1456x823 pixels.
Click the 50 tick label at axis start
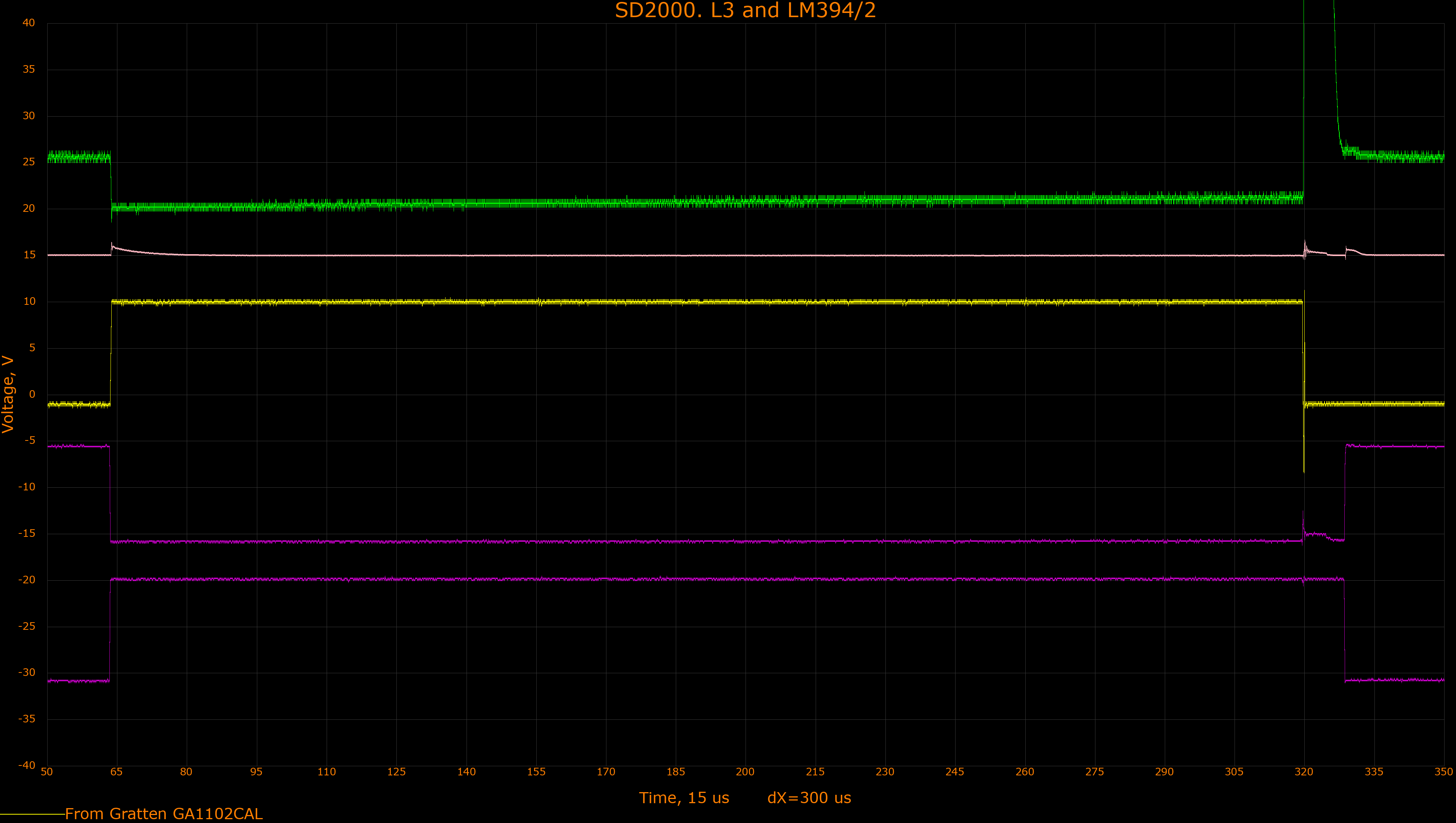point(47,772)
